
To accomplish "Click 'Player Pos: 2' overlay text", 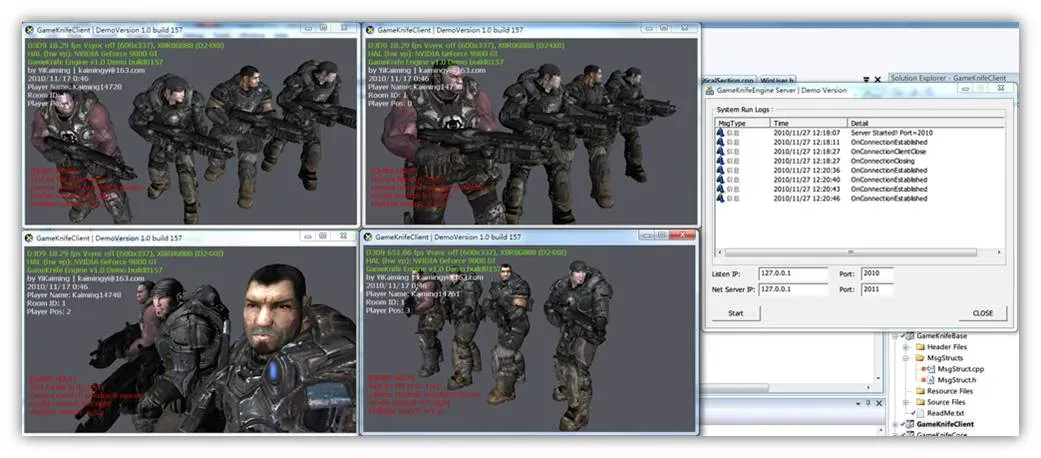I will coord(48,311).
